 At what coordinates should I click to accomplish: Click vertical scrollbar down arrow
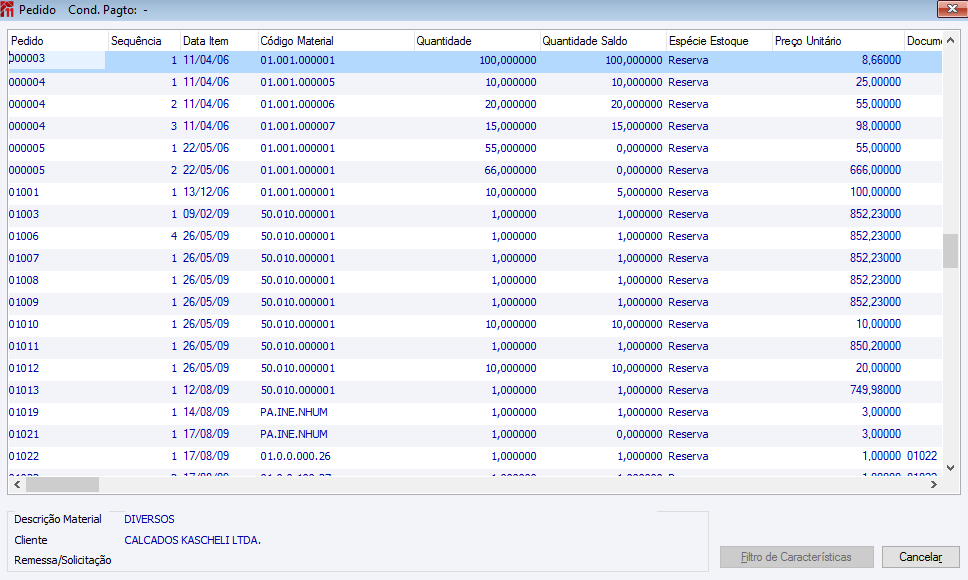point(951,468)
